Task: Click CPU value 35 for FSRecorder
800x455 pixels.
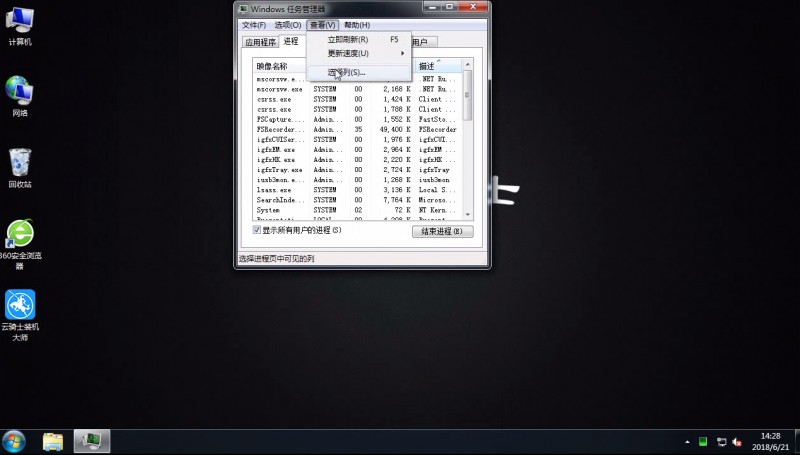Action: [x=358, y=130]
